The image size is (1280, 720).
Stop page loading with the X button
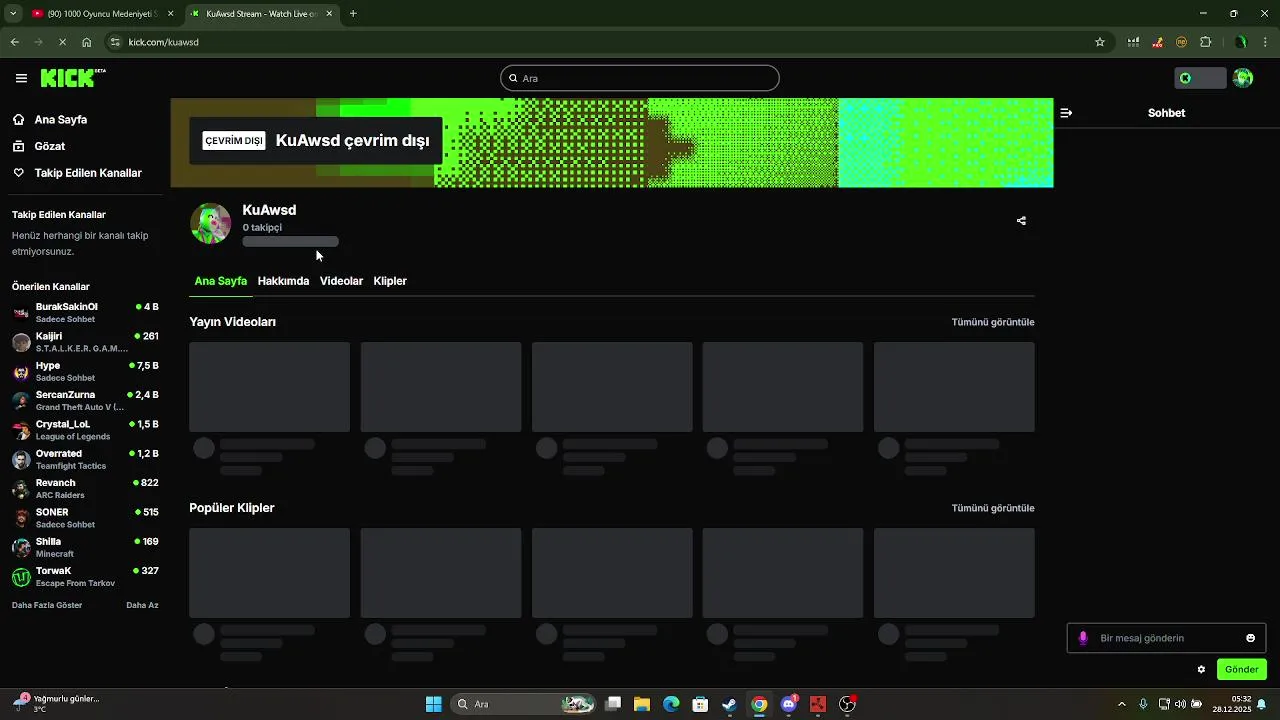click(x=62, y=42)
